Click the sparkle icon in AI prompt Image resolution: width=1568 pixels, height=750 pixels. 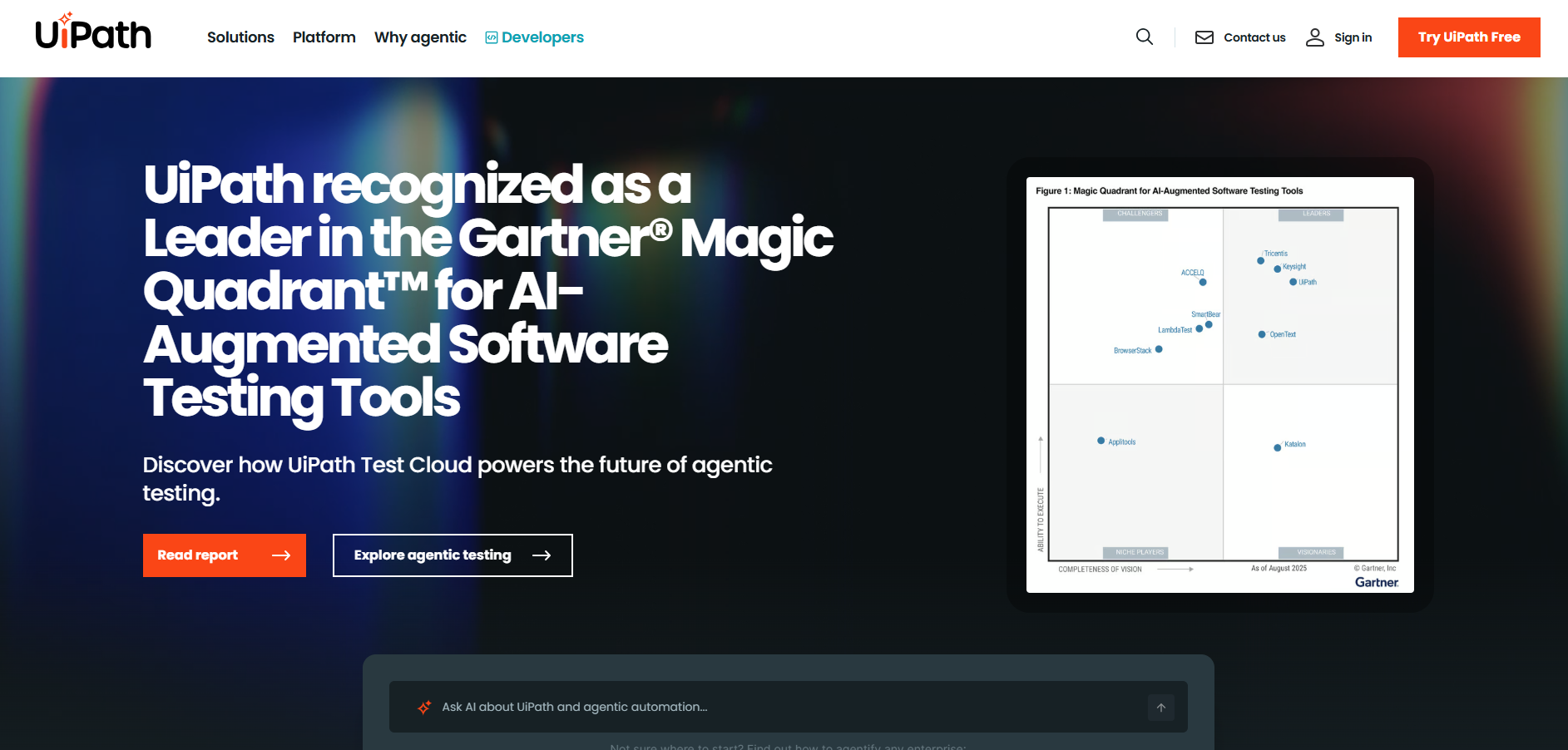424,708
